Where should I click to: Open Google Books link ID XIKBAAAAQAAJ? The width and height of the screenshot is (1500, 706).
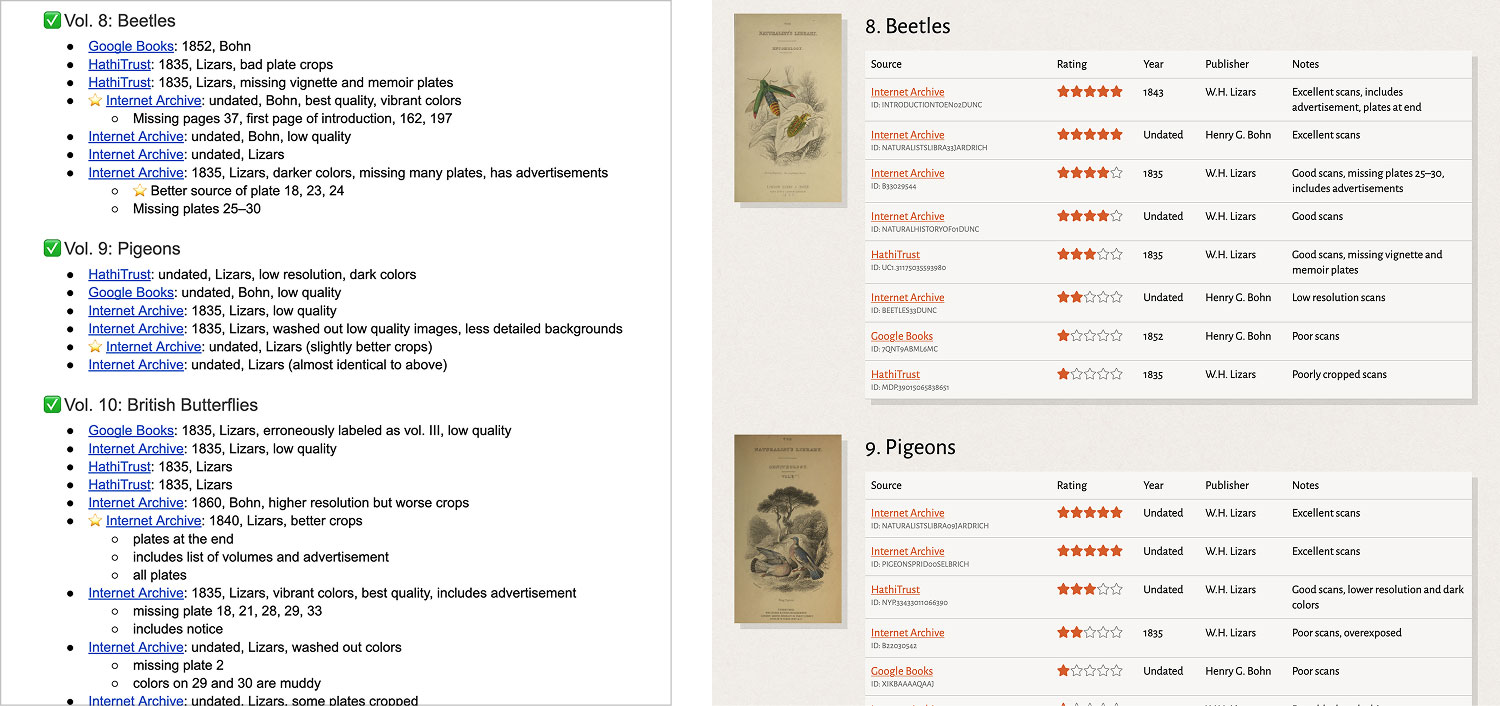[x=902, y=671]
